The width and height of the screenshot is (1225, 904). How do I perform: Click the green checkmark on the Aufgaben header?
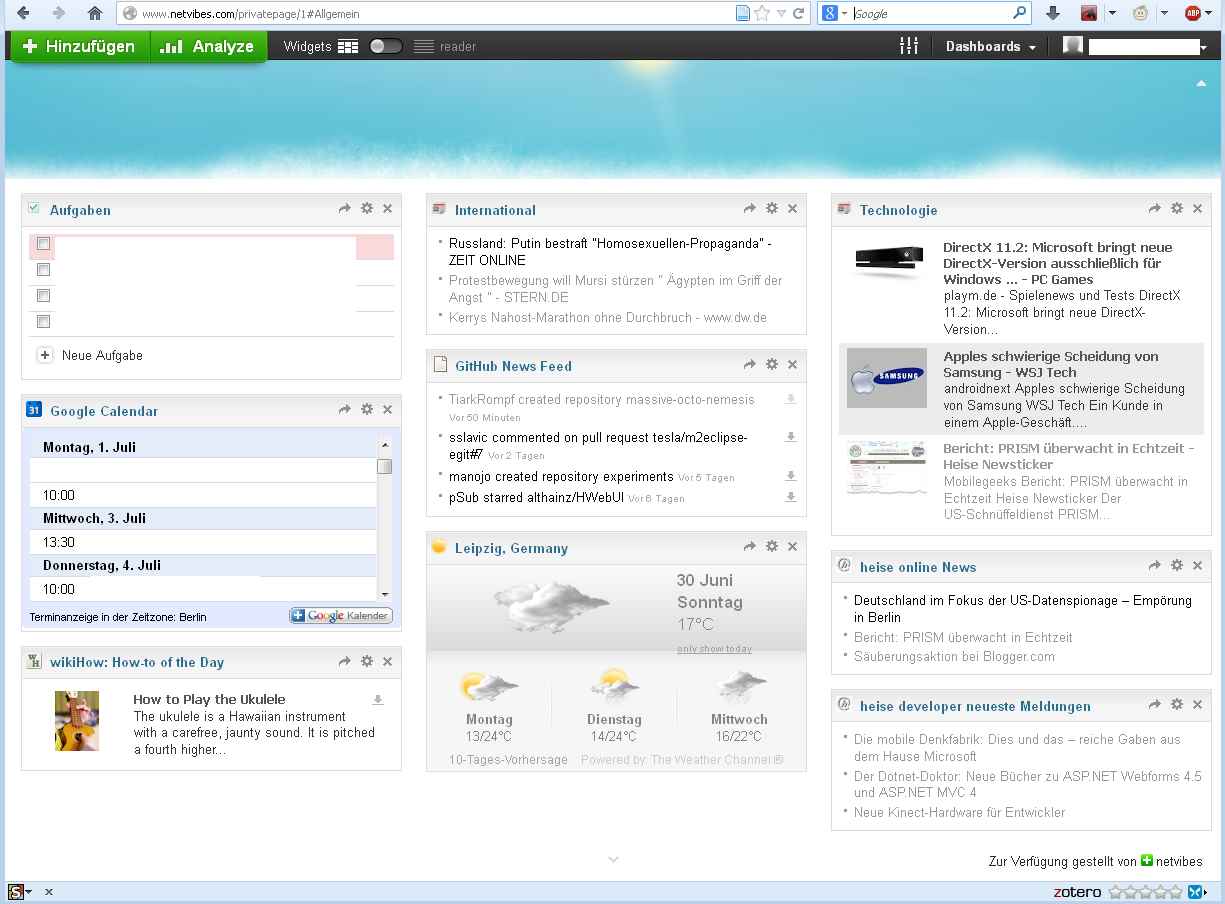coord(33,209)
